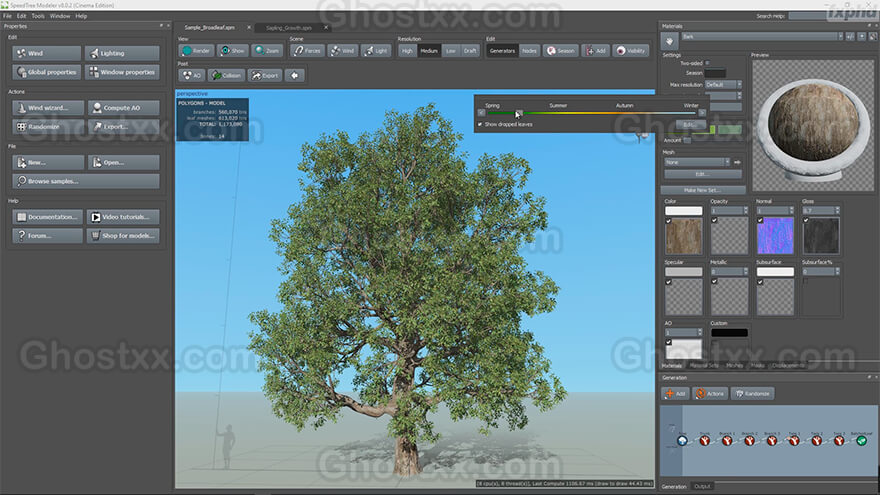Toggle the Normal map checkbox
Viewport: 880px width, 495px height.
click(x=760, y=221)
